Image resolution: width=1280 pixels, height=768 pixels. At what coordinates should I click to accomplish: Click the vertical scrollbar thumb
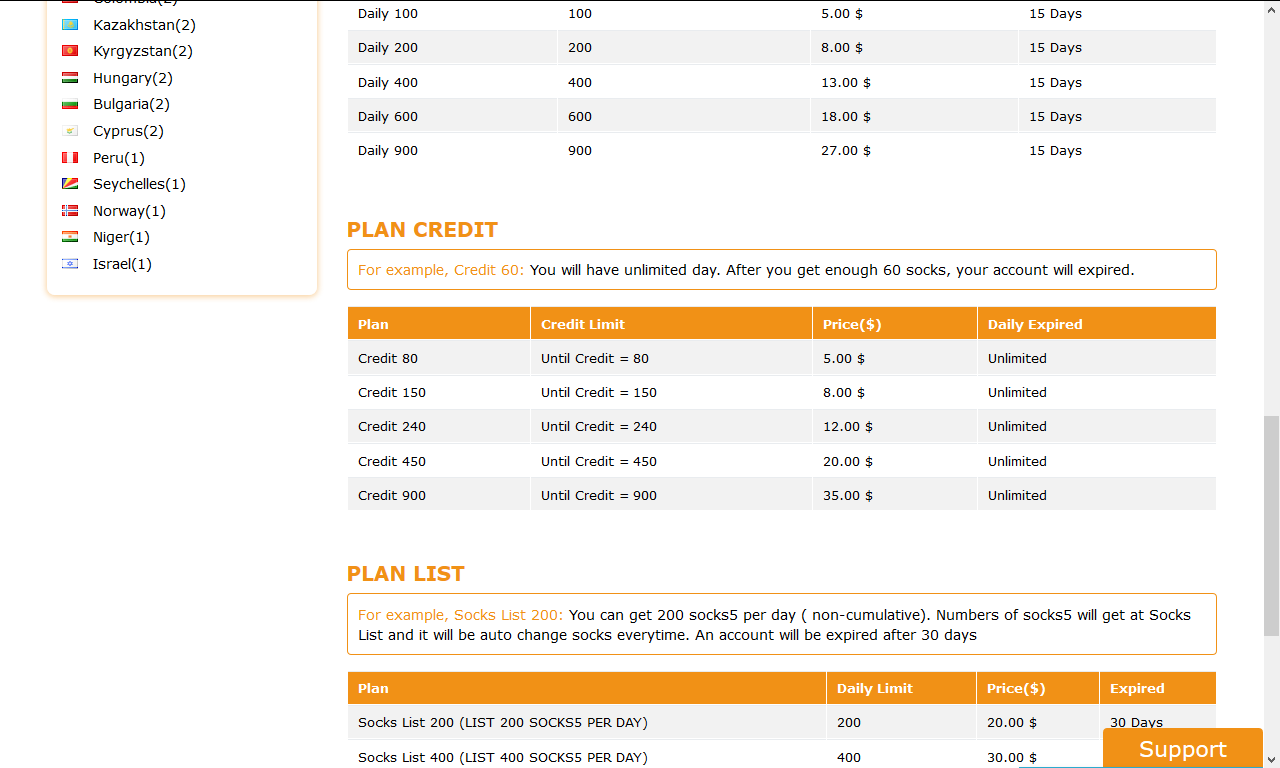(x=1271, y=525)
